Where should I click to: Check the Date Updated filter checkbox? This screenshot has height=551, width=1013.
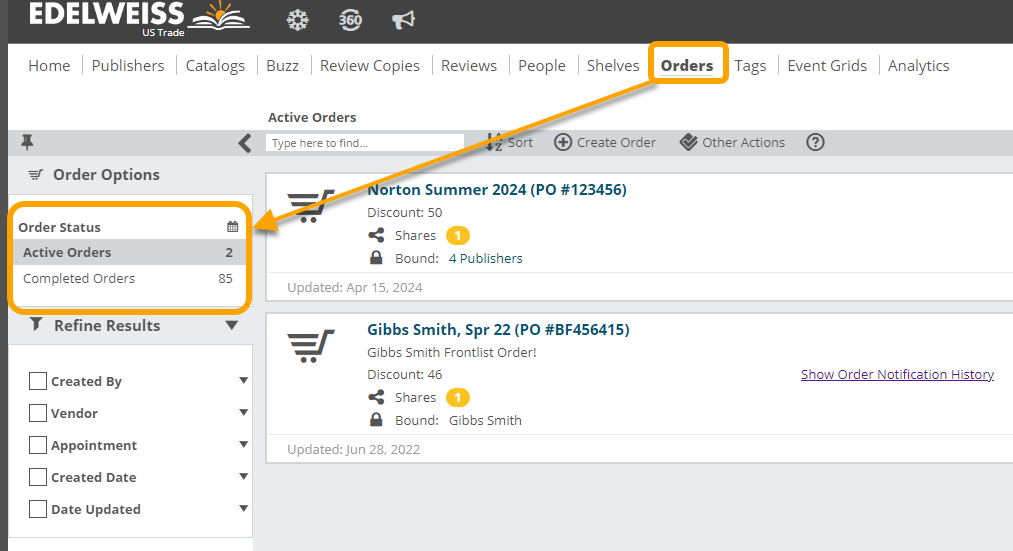(x=38, y=509)
